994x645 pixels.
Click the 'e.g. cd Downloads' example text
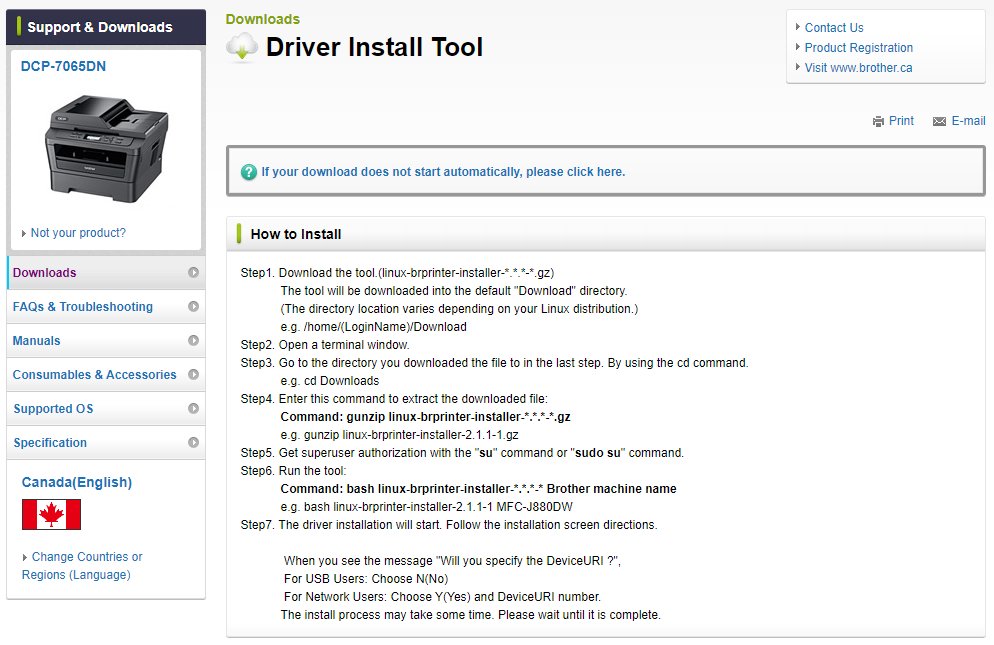[x=330, y=381]
